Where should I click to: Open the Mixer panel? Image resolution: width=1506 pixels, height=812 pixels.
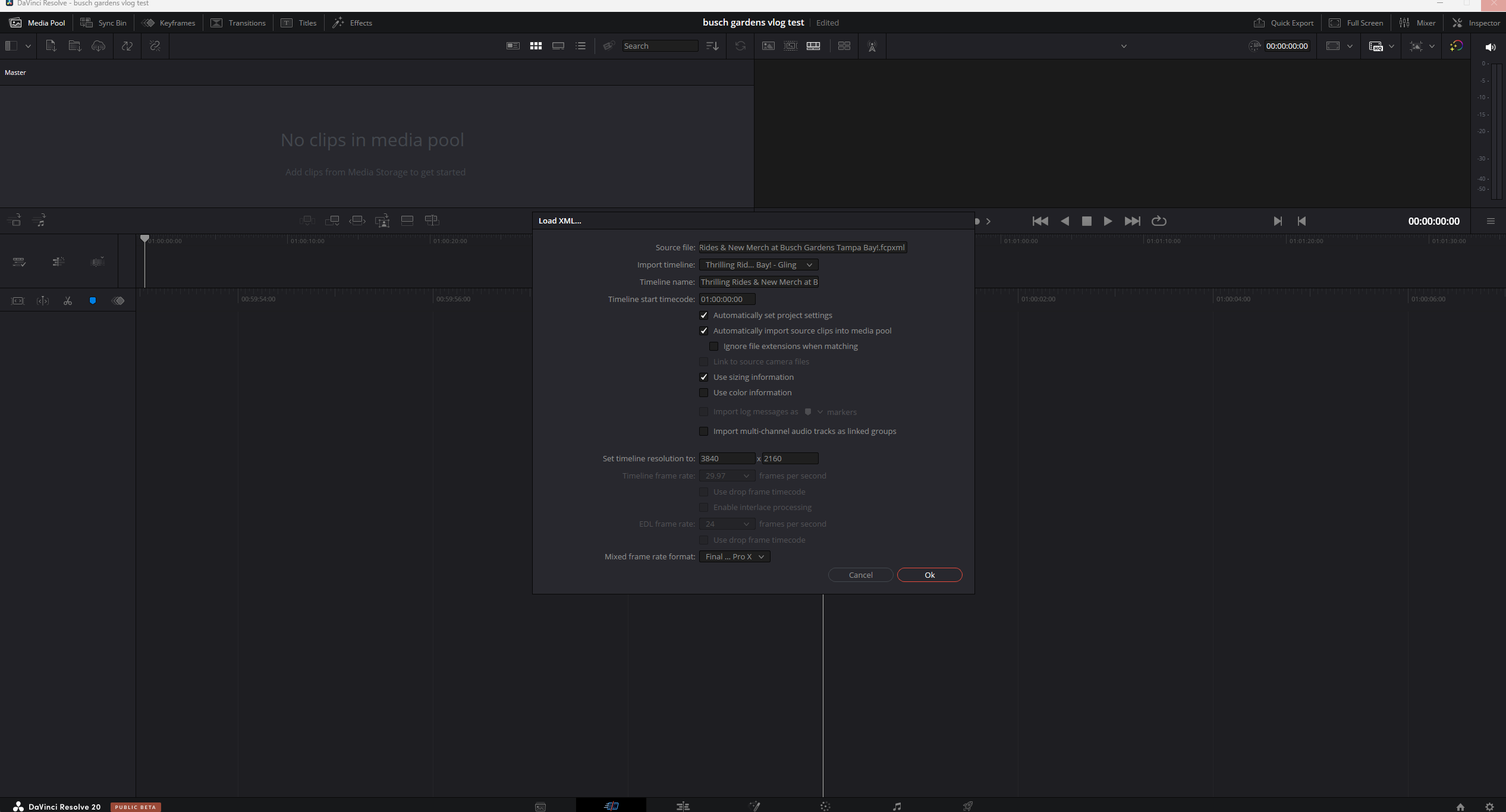[1418, 23]
